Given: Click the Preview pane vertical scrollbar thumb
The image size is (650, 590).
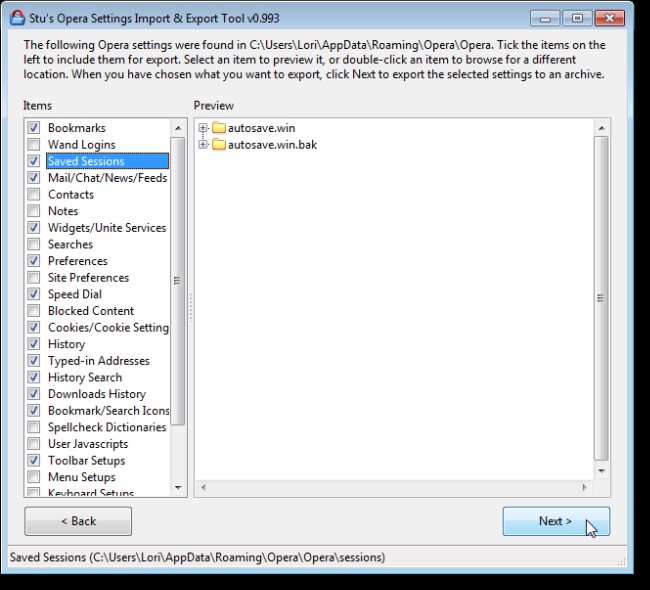Looking at the screenshot, I should pos(601,298).
